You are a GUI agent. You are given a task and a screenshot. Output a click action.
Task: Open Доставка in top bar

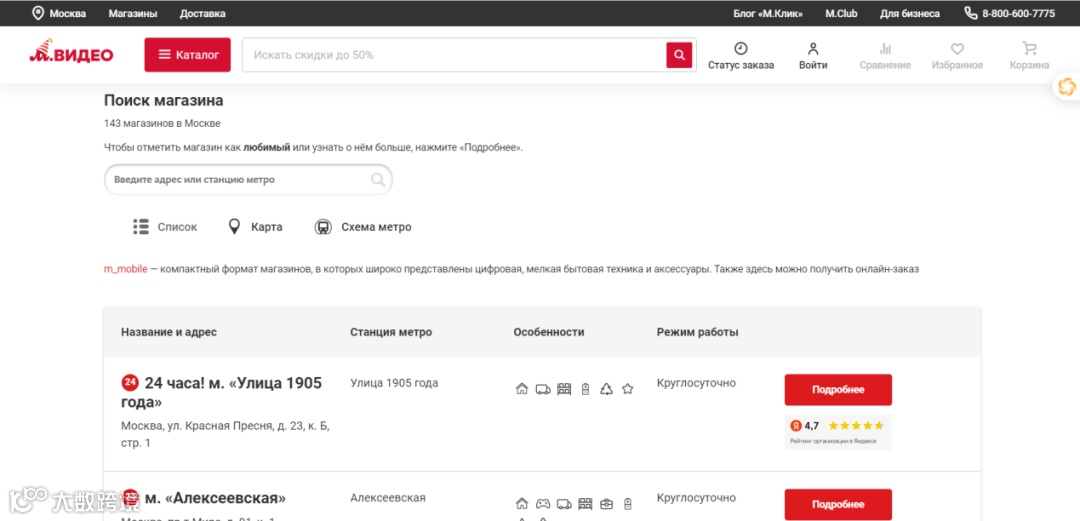click(x=202, y=14)
